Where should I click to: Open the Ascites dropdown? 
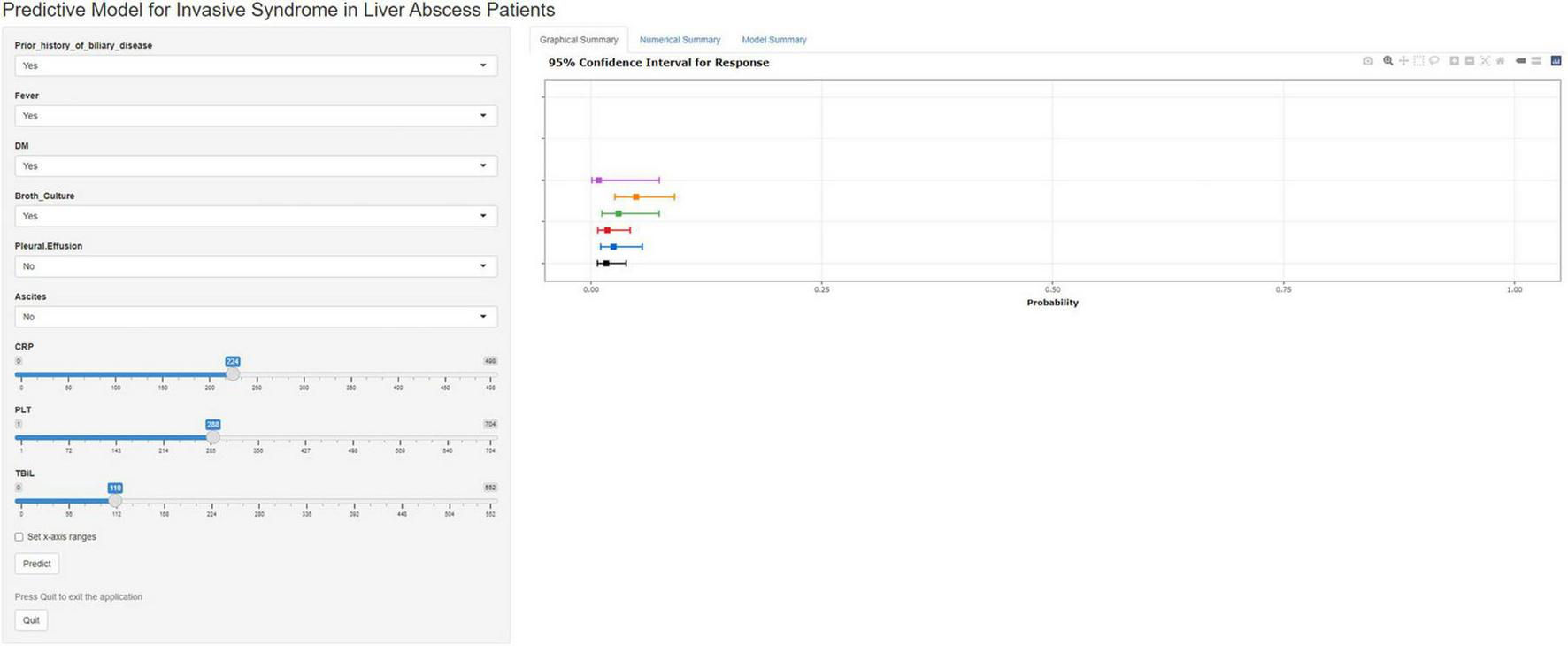[256, 317]
